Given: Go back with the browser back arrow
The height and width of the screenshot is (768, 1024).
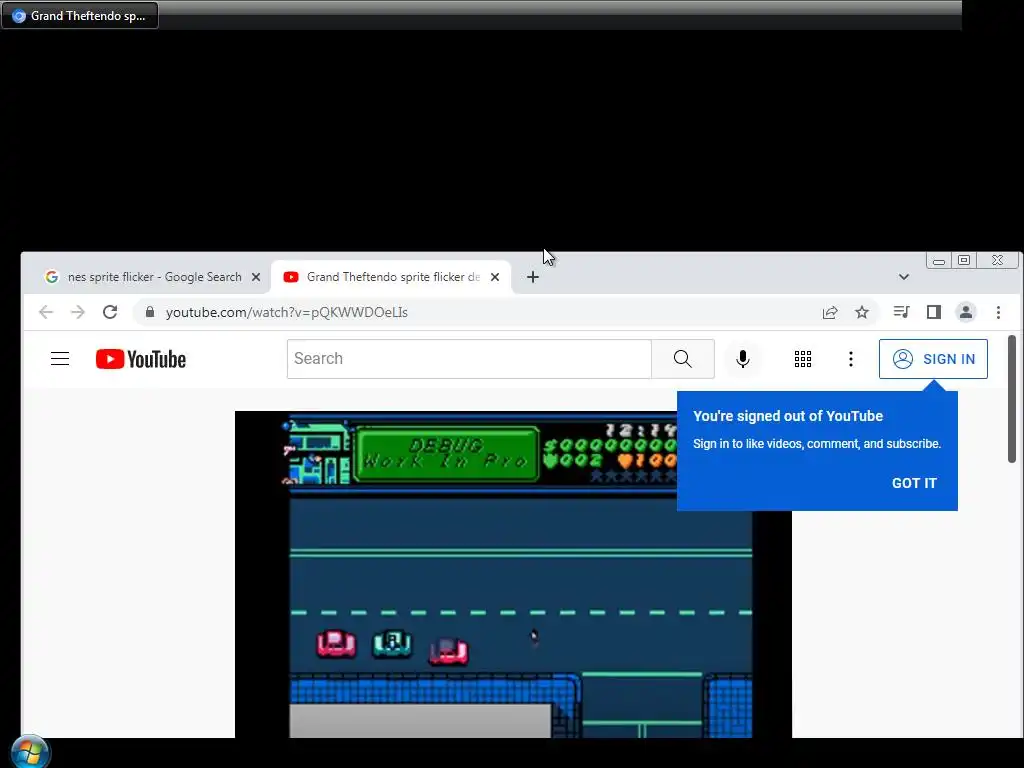Looking at the screenshot, I should [46, 312].
